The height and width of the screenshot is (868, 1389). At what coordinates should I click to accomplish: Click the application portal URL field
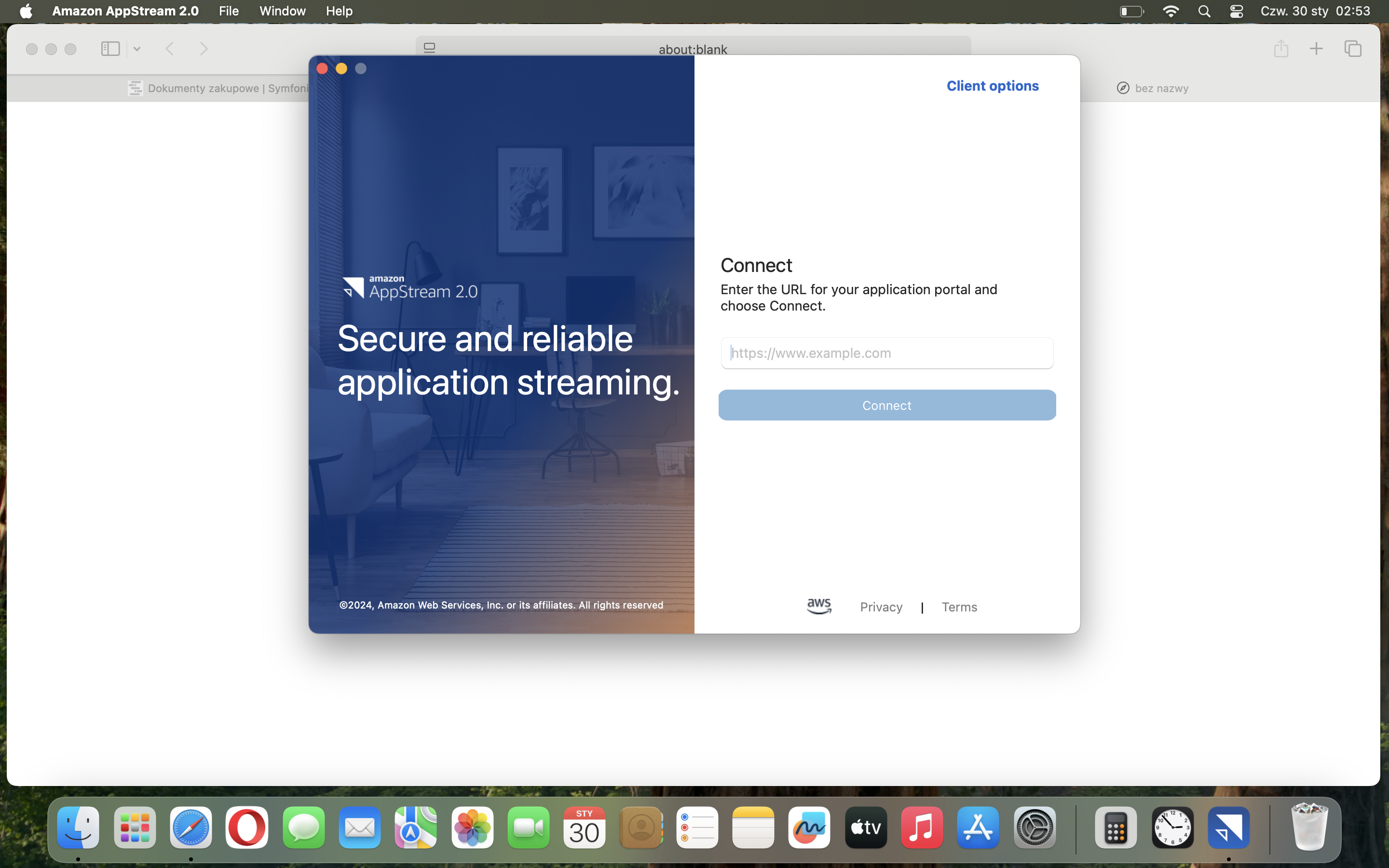coord(886,353)
